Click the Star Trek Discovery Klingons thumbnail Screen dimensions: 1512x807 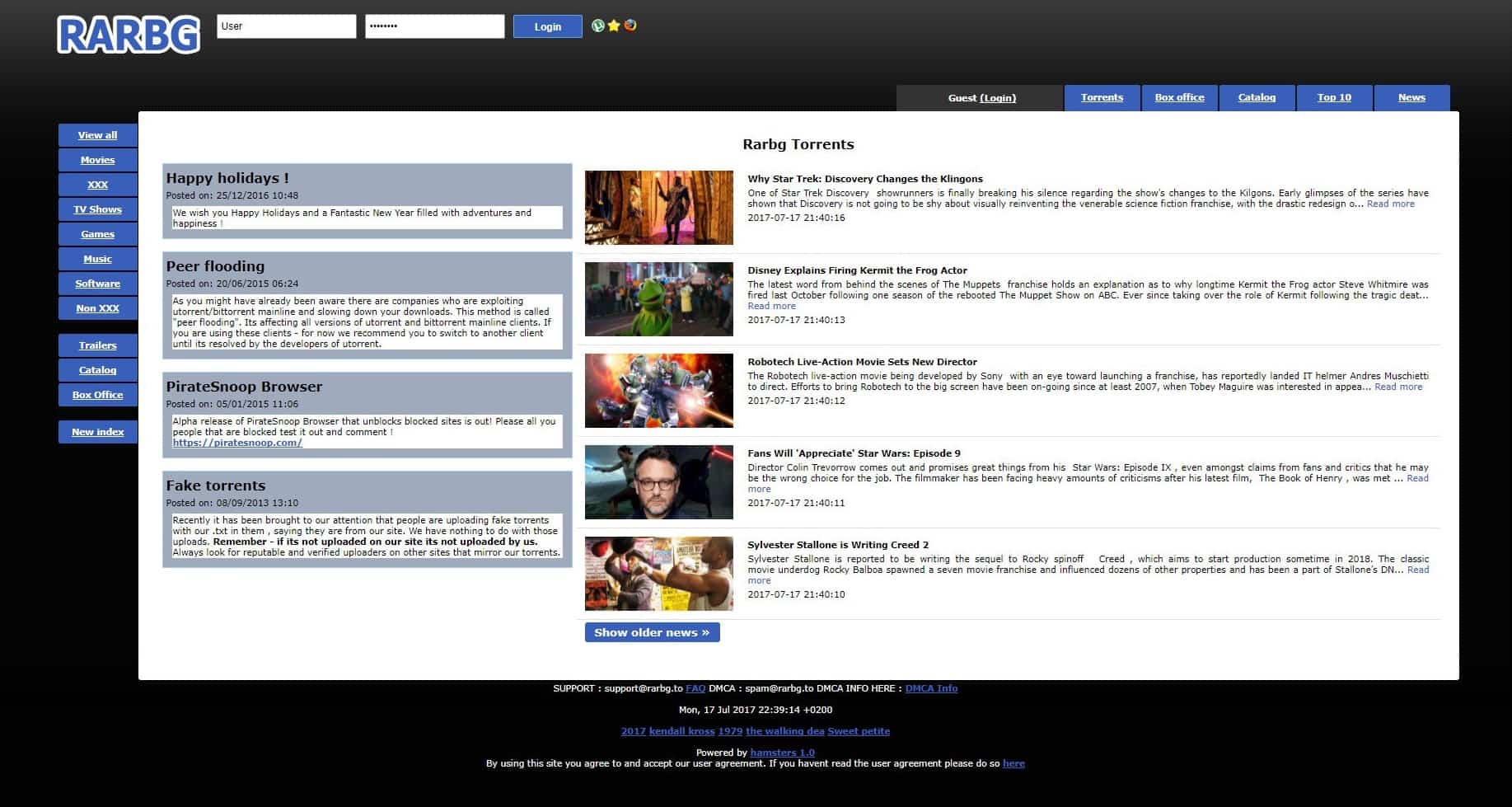[659, 208]
